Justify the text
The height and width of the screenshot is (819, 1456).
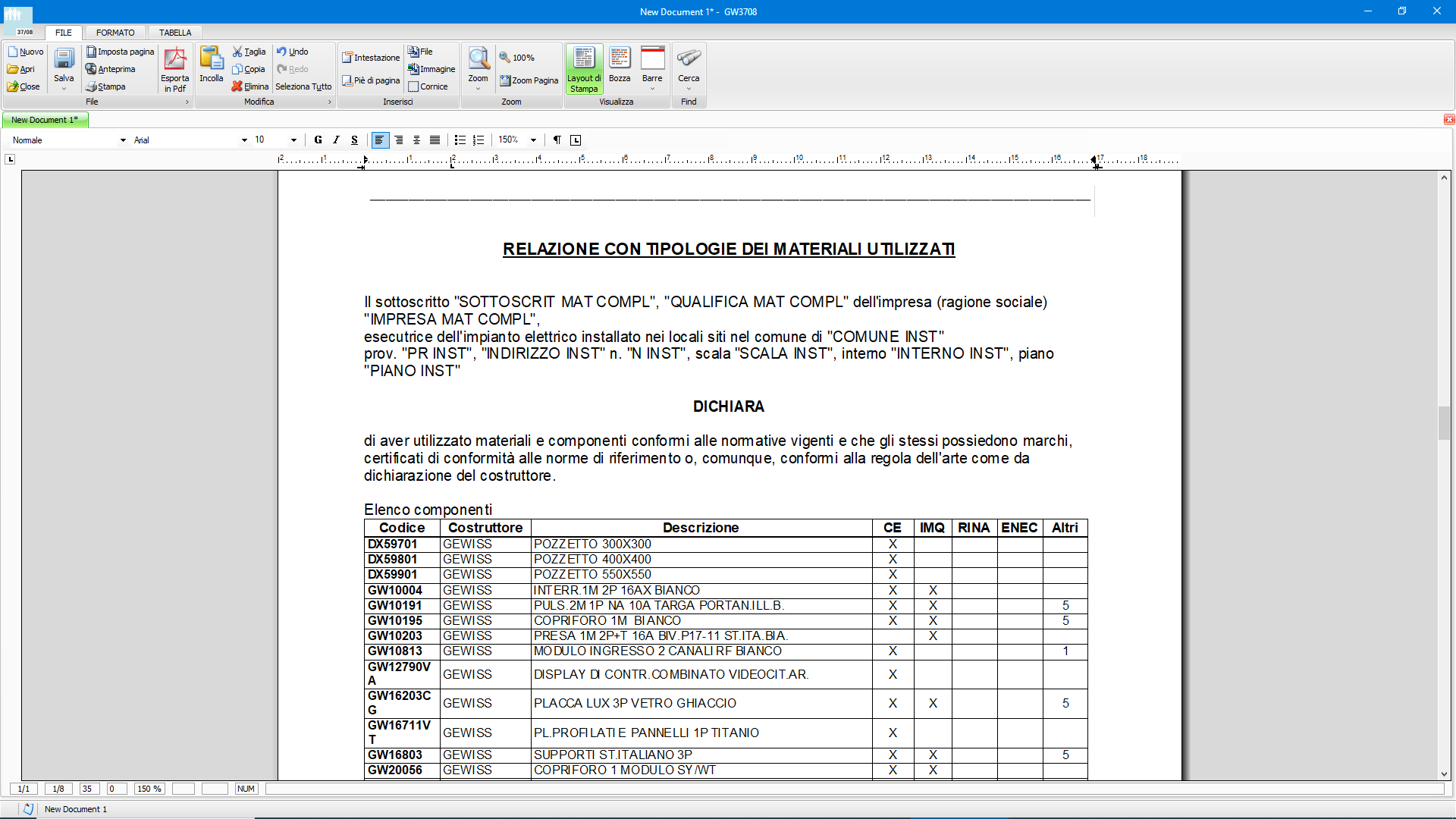pos(435,140)
